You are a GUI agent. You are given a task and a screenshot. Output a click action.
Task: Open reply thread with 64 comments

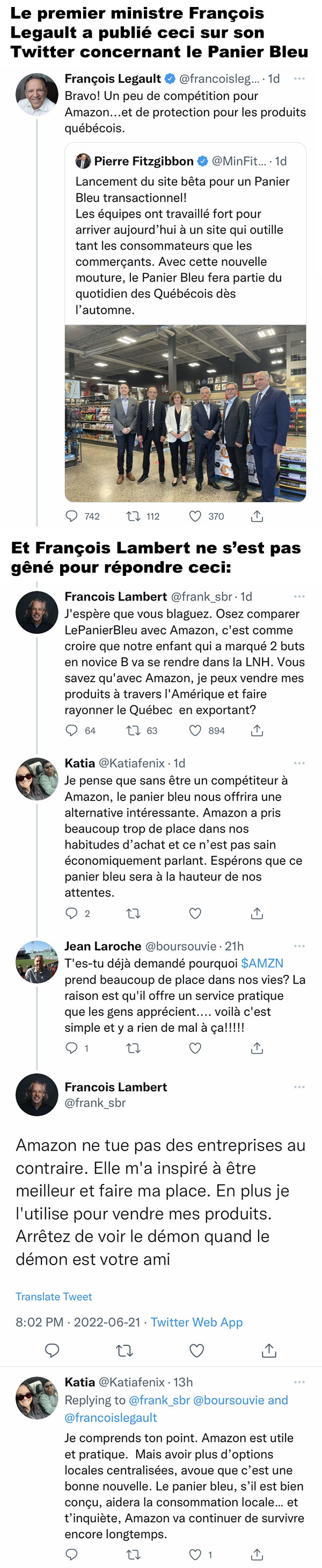click(x=72, y=731)
